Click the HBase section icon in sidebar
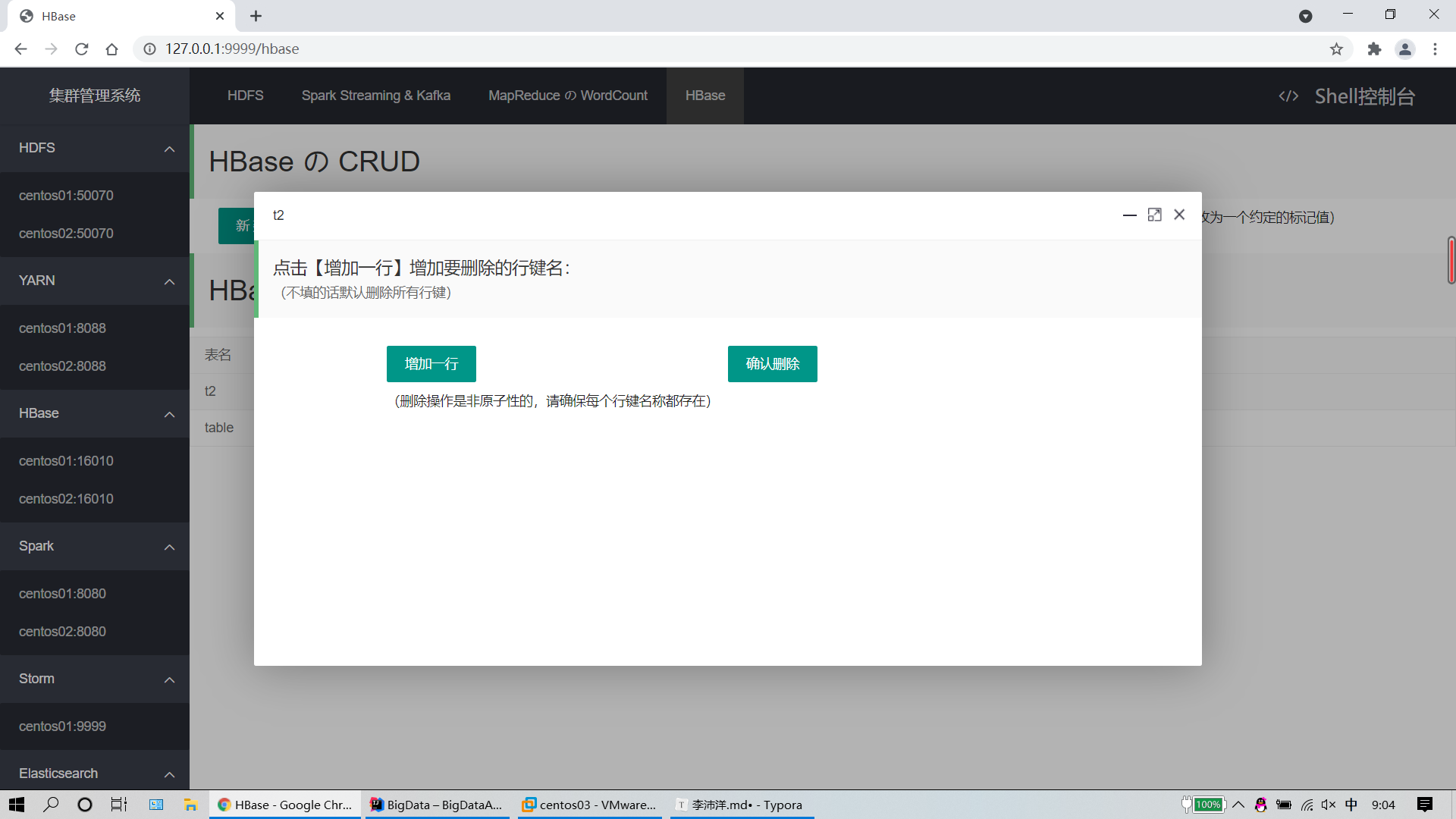This screenshot has width=1456, height=819. click(169, 414)
